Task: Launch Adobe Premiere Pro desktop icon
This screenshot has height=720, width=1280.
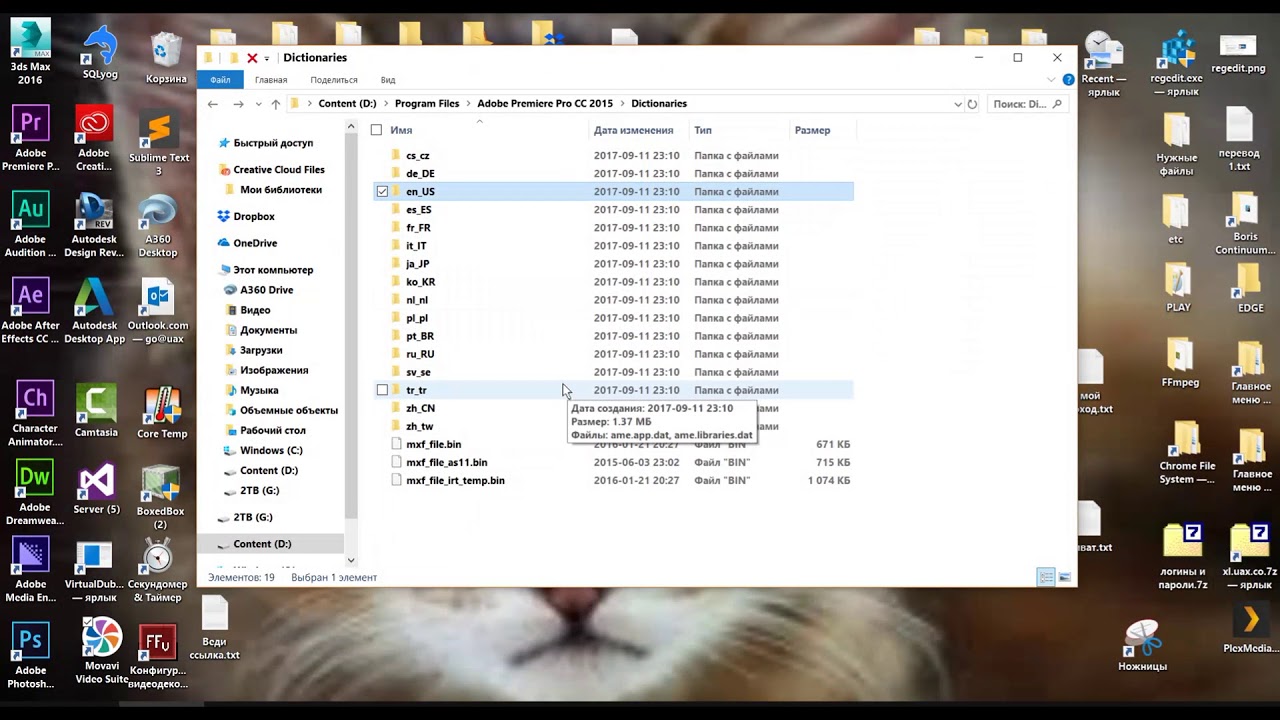Action: [x=30, y=138]
